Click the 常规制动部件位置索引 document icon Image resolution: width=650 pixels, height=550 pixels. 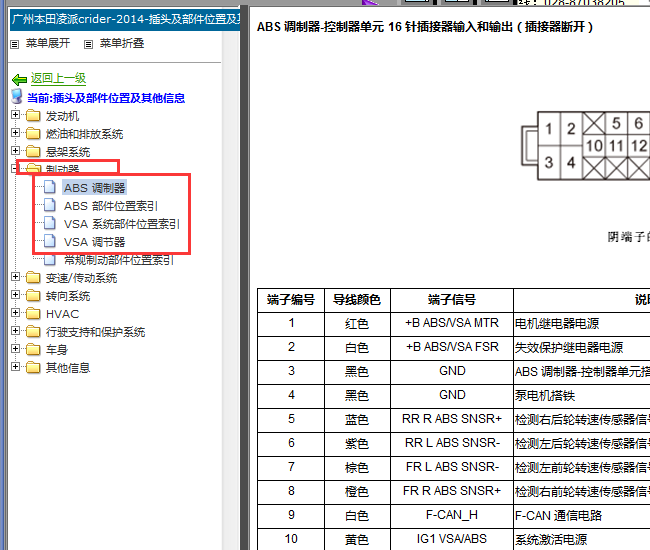(x=50, y=260)
